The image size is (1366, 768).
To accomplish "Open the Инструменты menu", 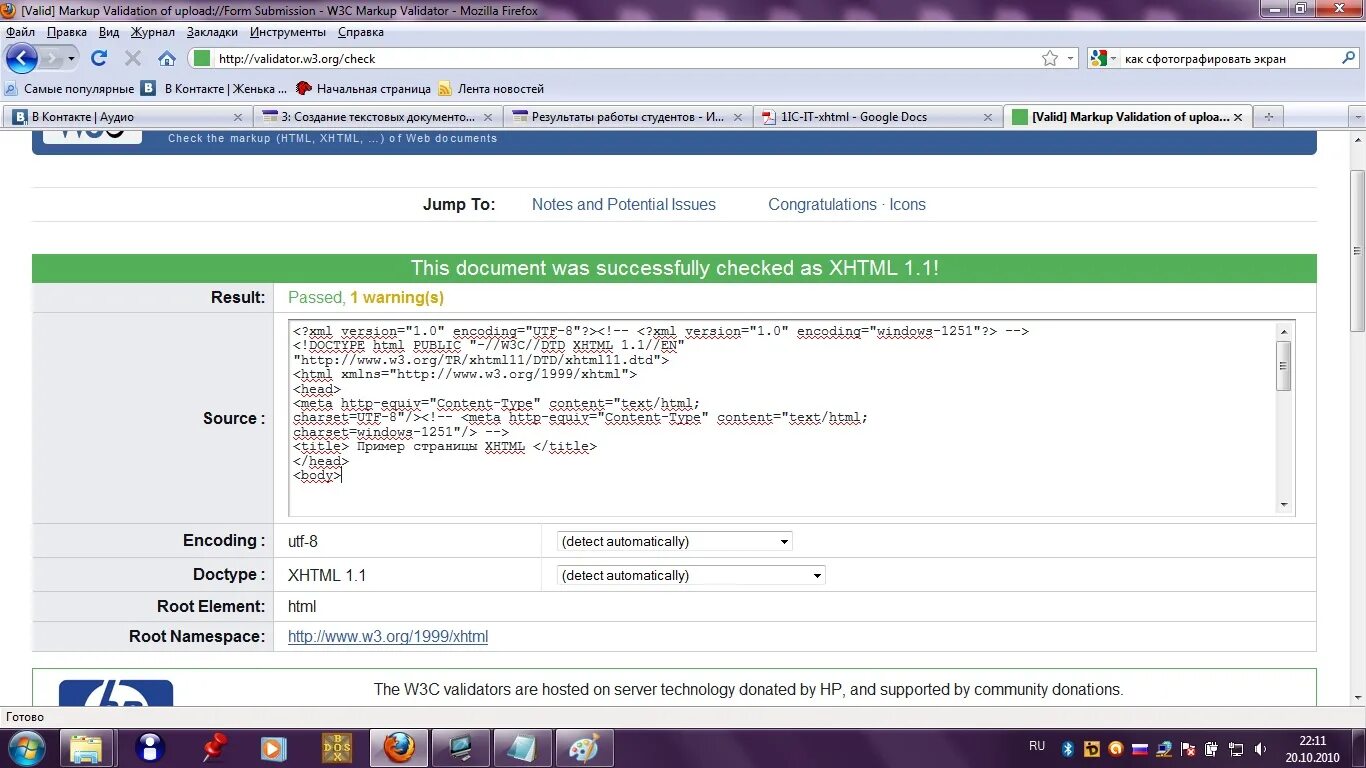I will pyautogui.click(x=288, y=32).
